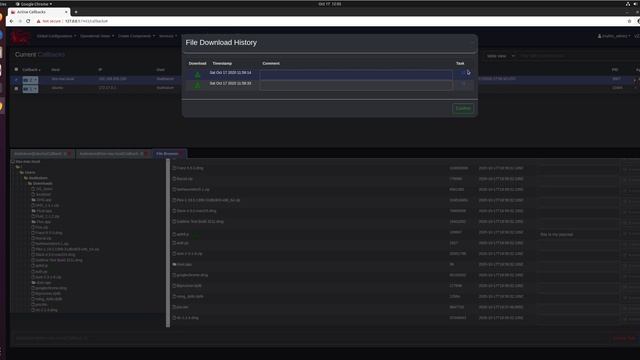The image size is (640, 360).
Task: Open the task link for the 11:59:33 download
Action: click(x=464, y=84)
